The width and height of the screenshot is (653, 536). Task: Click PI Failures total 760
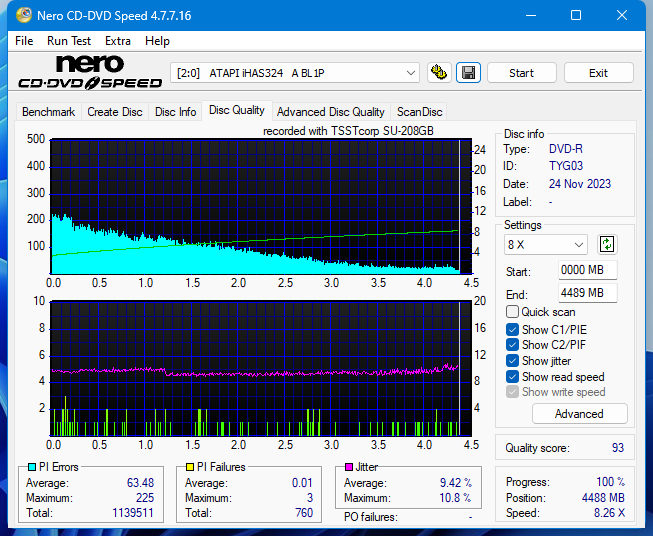pyautogui.click(x=304, y=513)
